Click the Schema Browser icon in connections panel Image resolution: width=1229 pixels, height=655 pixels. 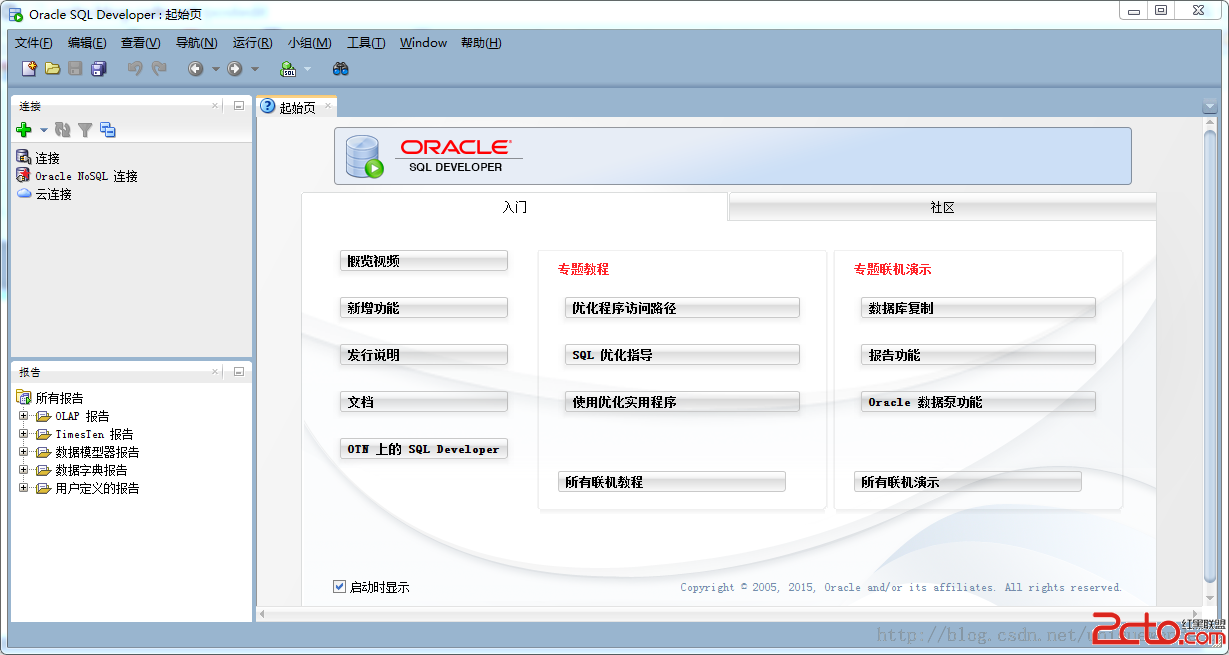[108, 130]
